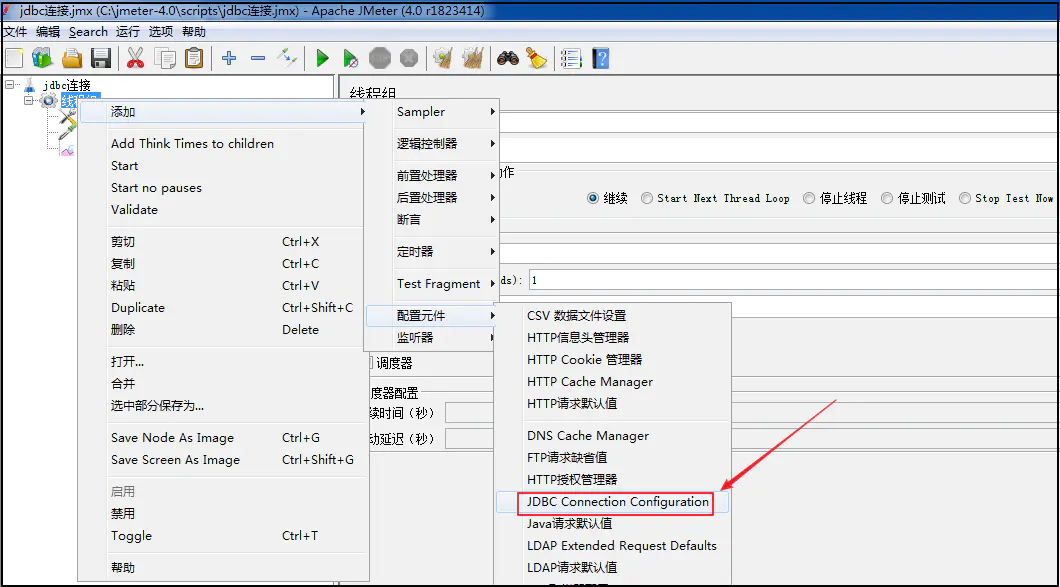Screen dimensions: 1060x587
Task: Expand the 添加 submenu
Action: [x=222, y=112]
